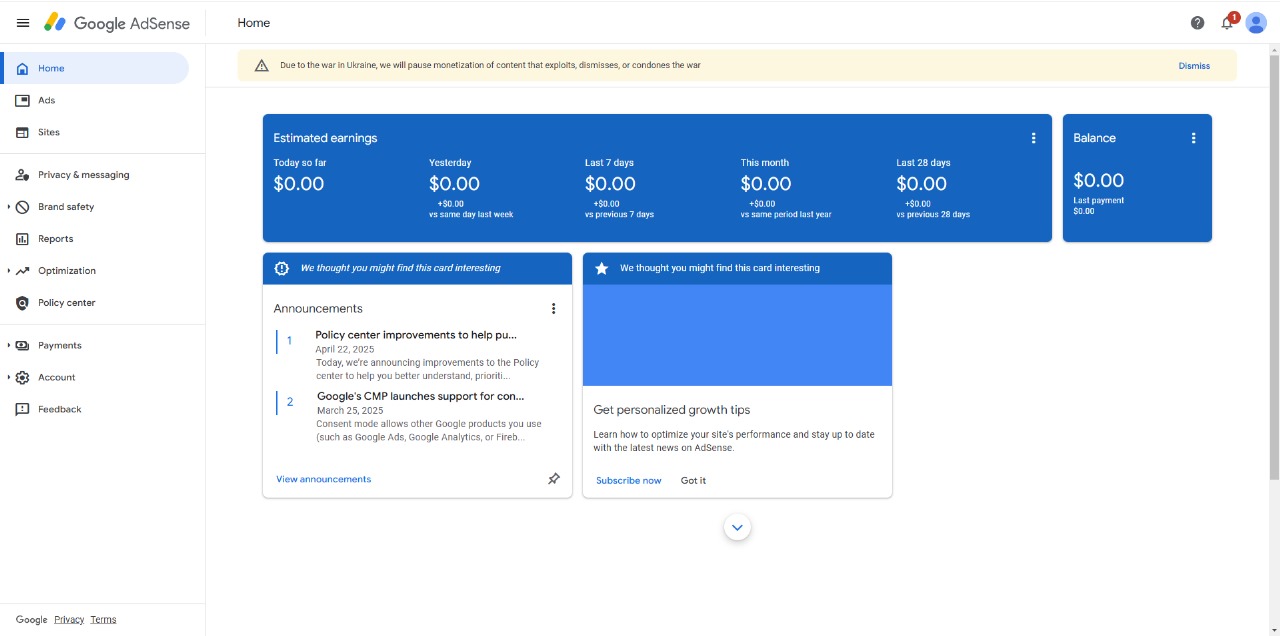Select the This month earnings value
1280x636 pixels.
(x=766, y=184)
